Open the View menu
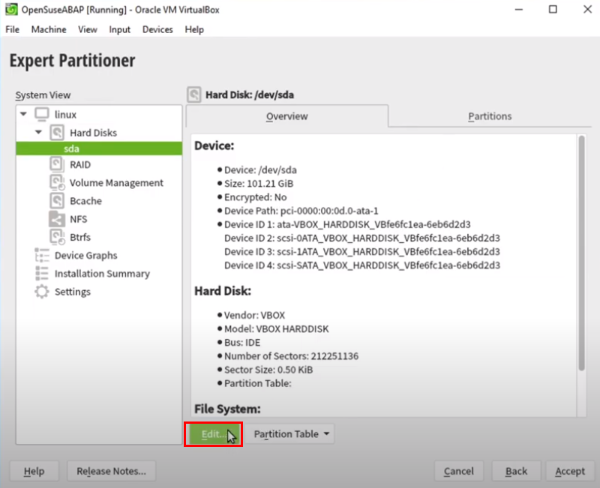The image size is (600, 488). click(87, 29)
